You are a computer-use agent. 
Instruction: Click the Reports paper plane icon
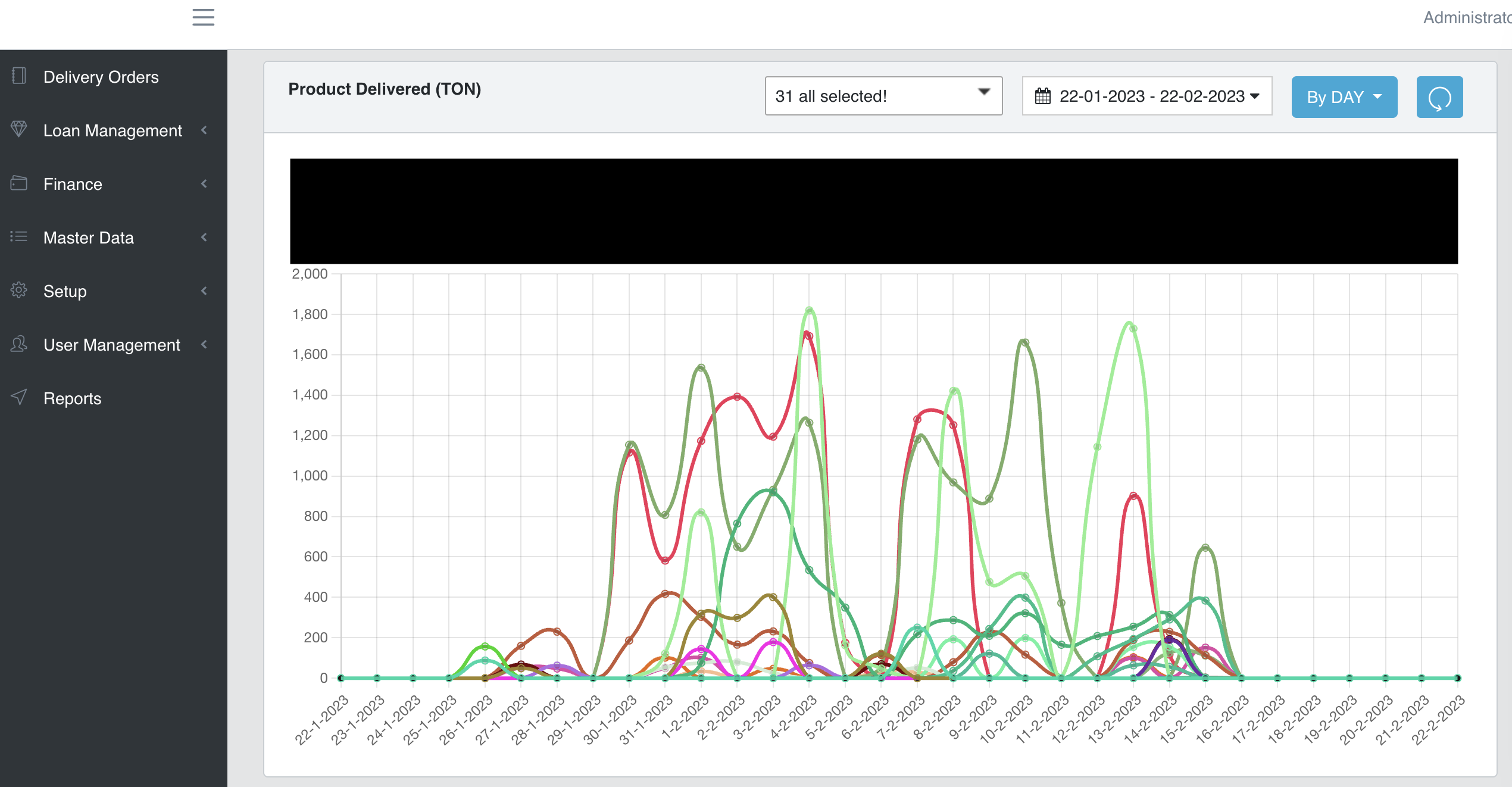click(x=19, y=397)
